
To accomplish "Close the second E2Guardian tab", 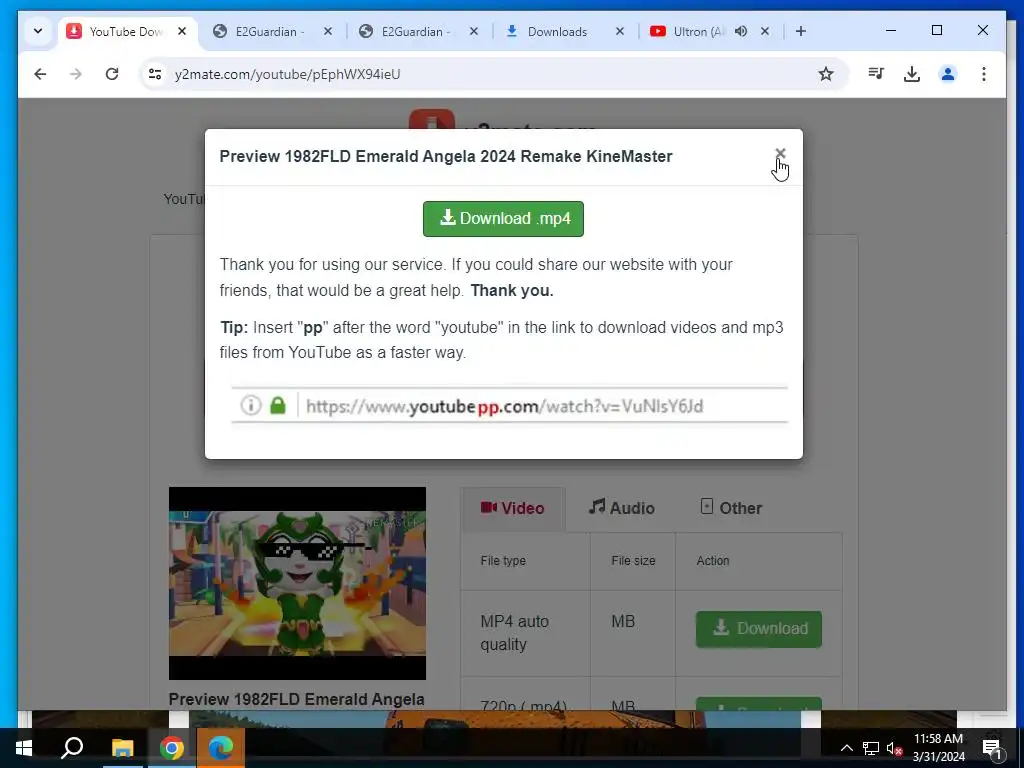I will pos(474,31).
